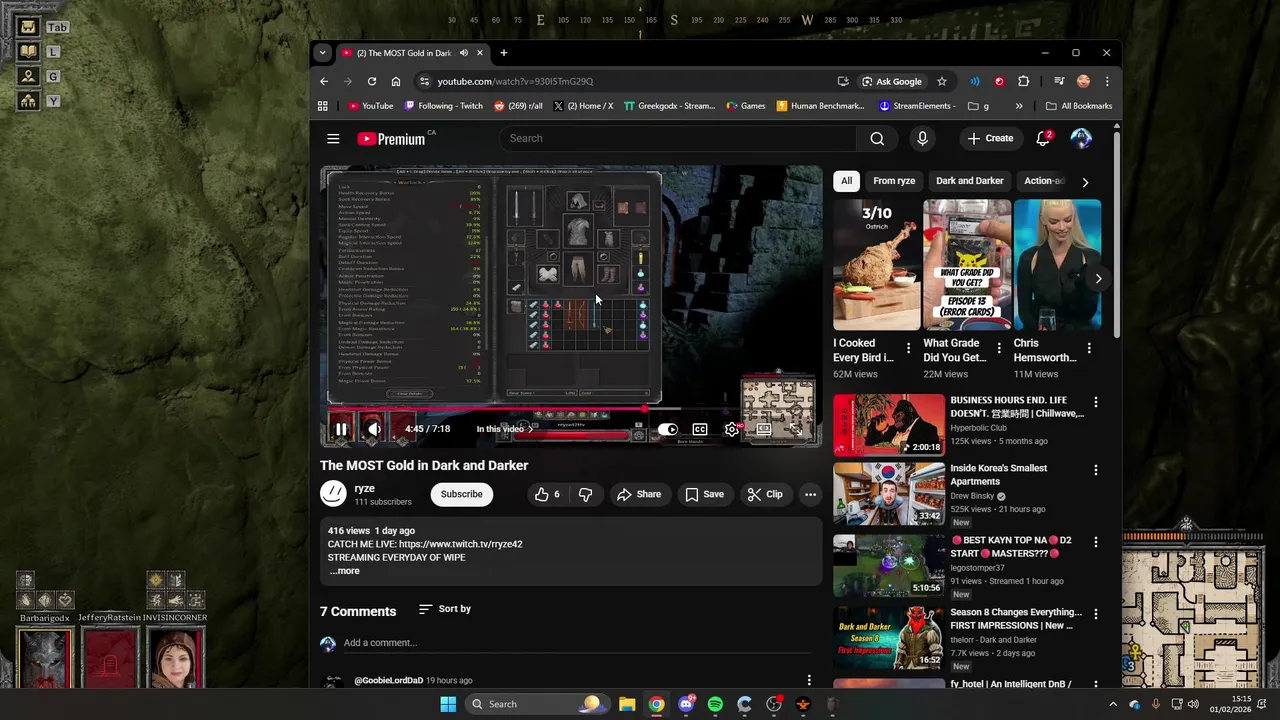The width and height of the screenshot is (1280, 720).
Task: Open options for GoobieLordDaD comment
Action: pos(809,680)
